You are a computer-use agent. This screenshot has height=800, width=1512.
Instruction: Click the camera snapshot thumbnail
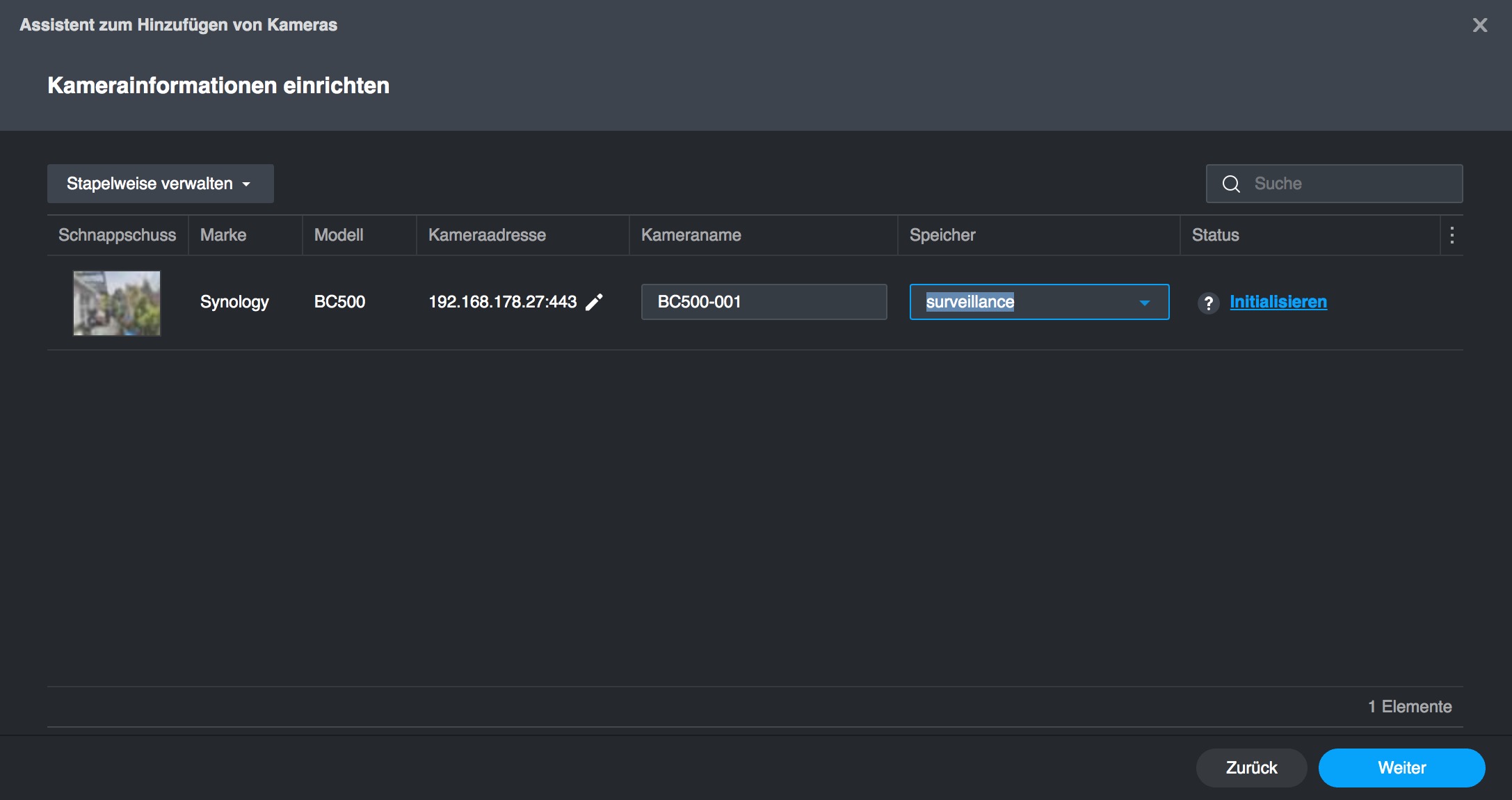(117, 303)
